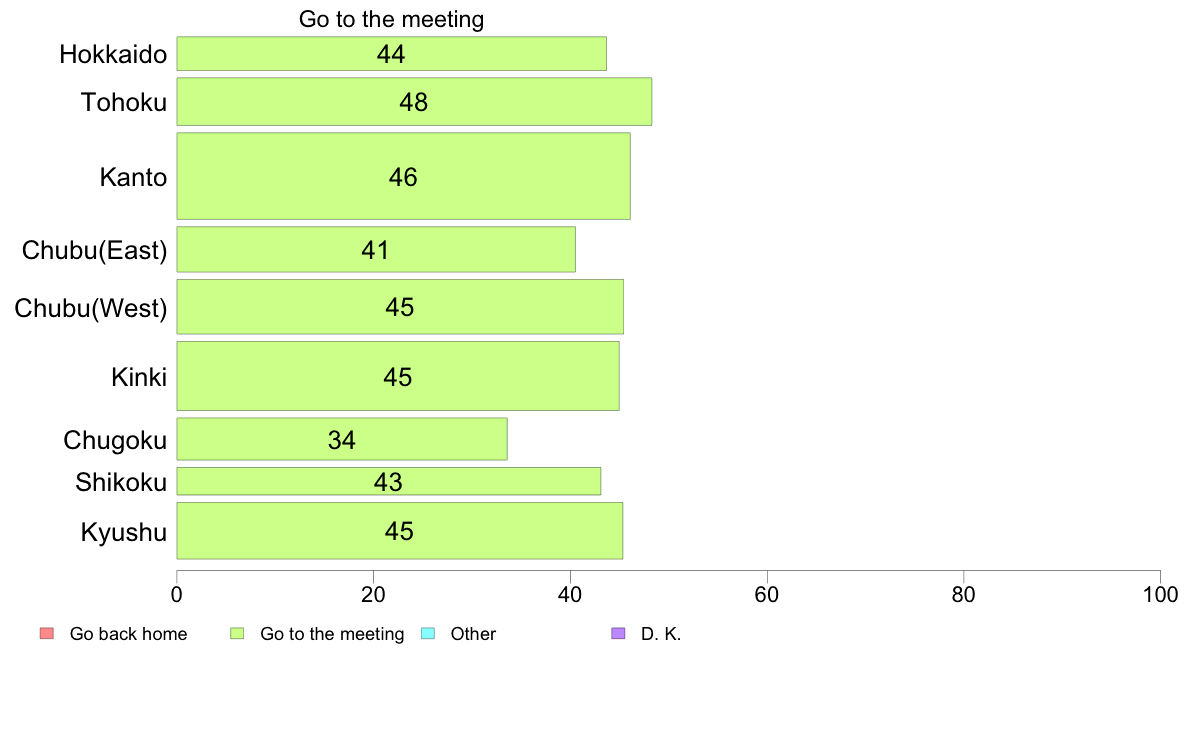Click the green Go to the meeting swatch

[237, 634]
